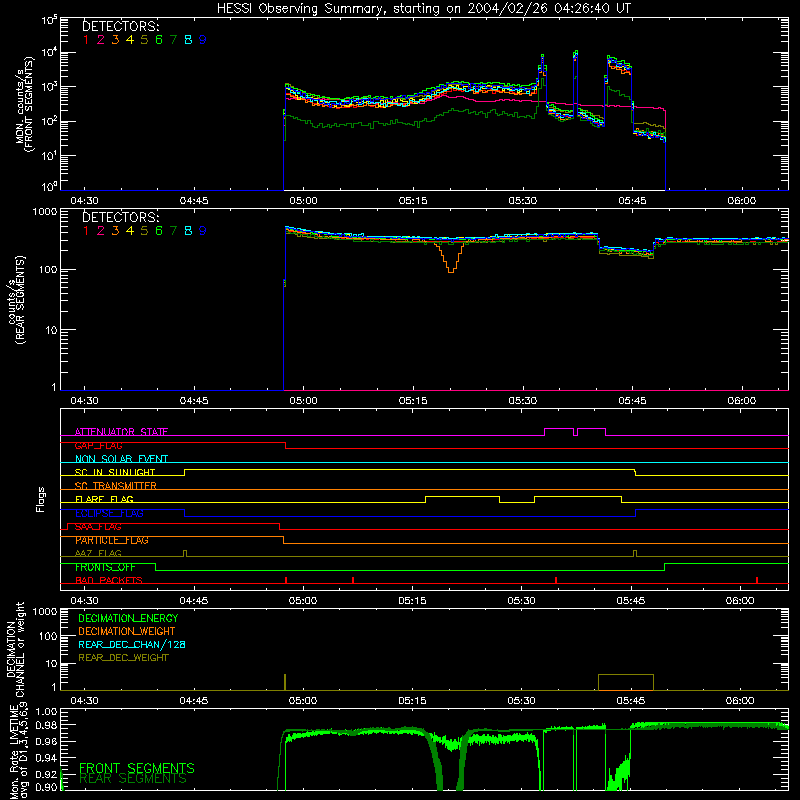Click the 05:30 tick under the flags panel

click(x=521, y=601)
